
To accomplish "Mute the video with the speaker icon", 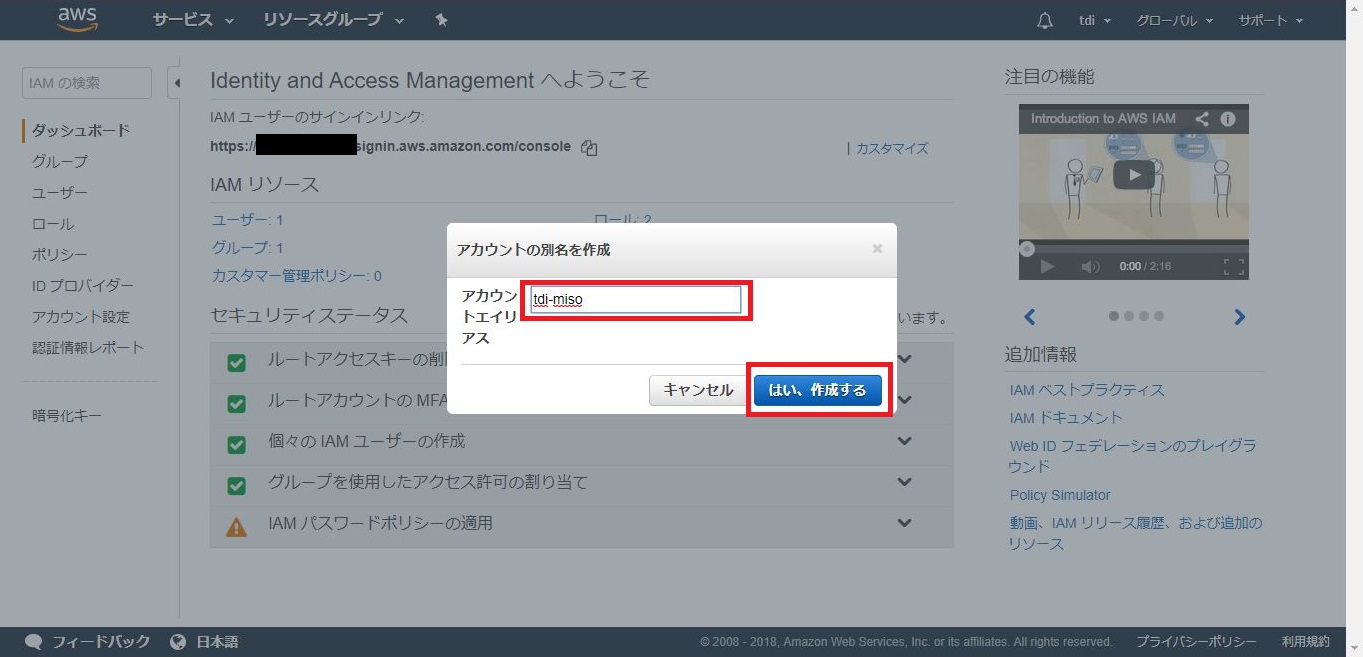I will (x=1090, y=267).
